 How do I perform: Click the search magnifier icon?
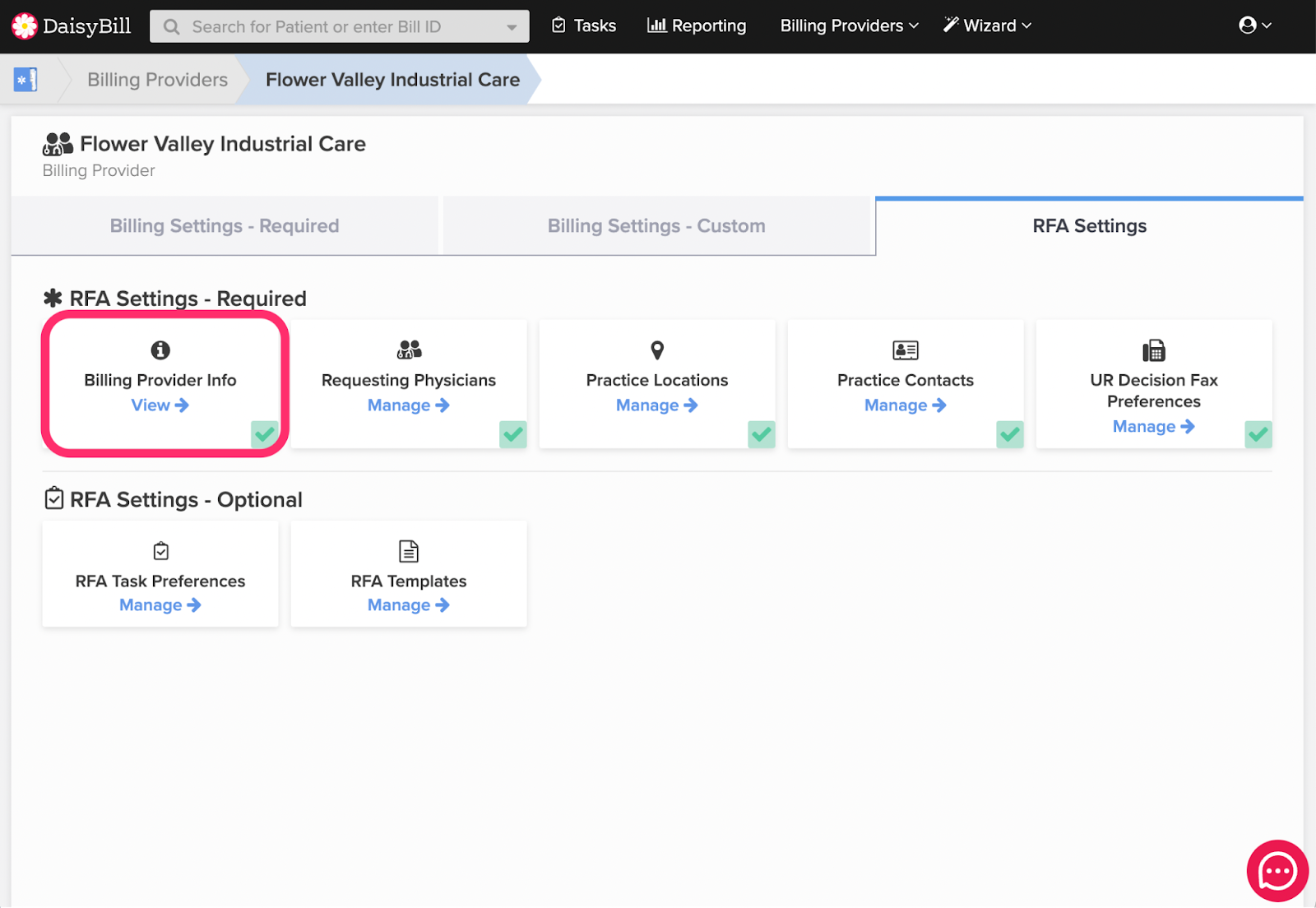171,27
